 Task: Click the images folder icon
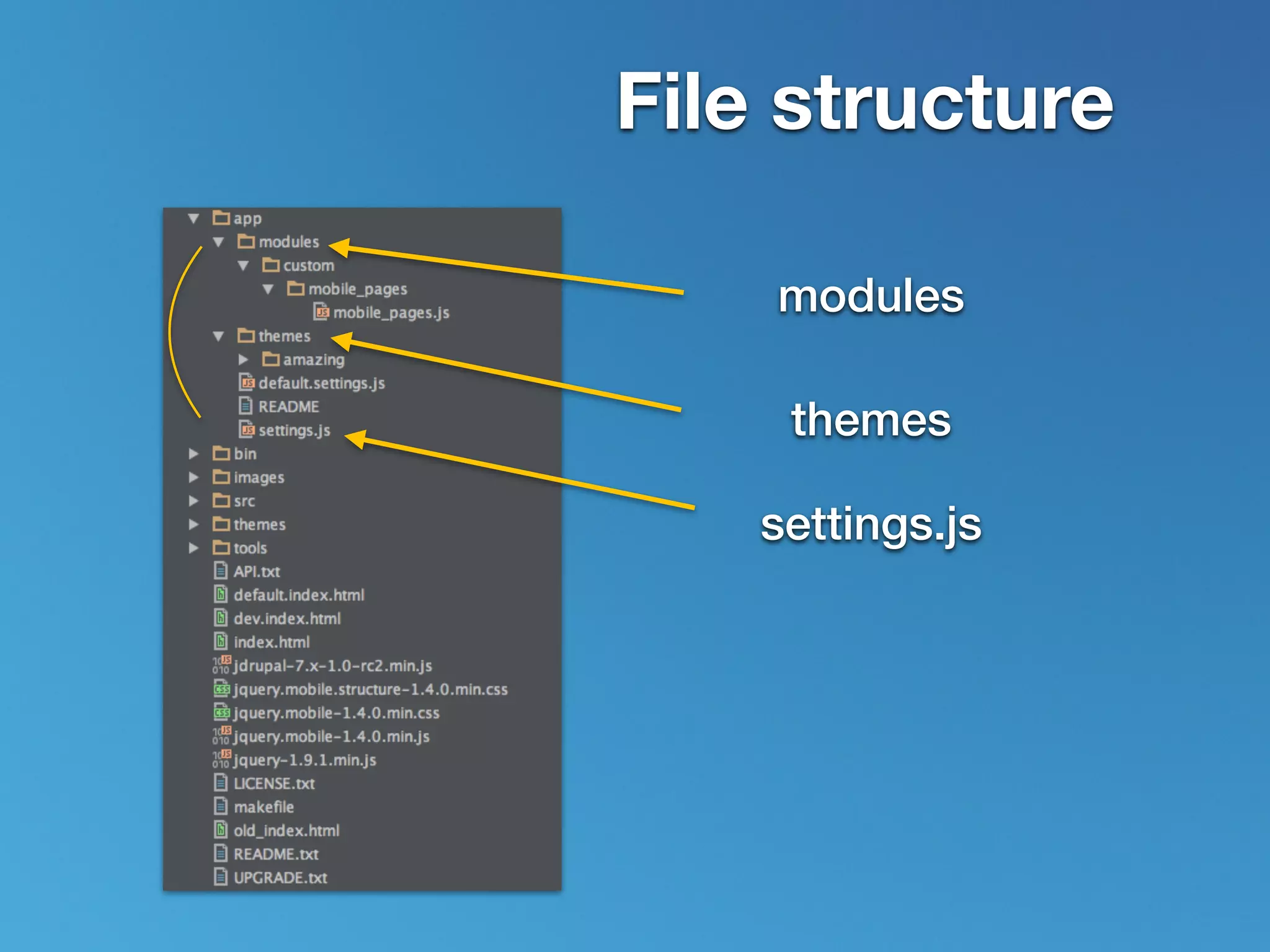(x=221, y=477)
